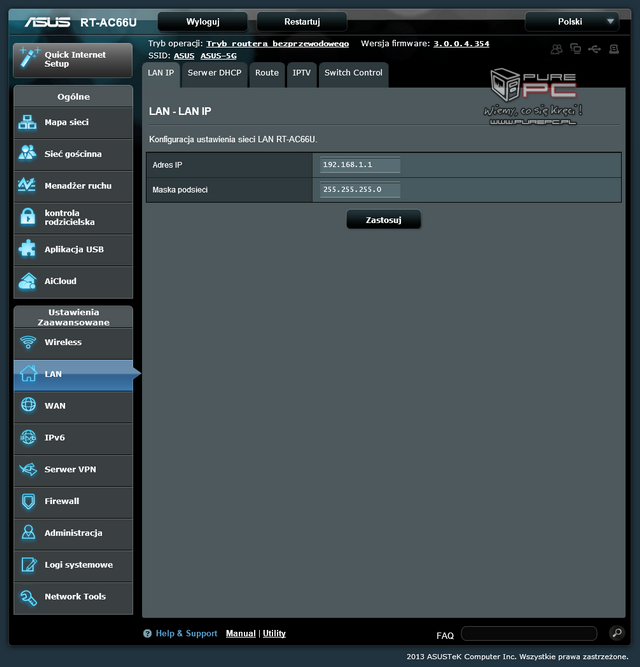Image resolution: width=640 pixels, height=667 pixels.
Task: Click the Network Tools wrench icon
Action: point(28,597)
